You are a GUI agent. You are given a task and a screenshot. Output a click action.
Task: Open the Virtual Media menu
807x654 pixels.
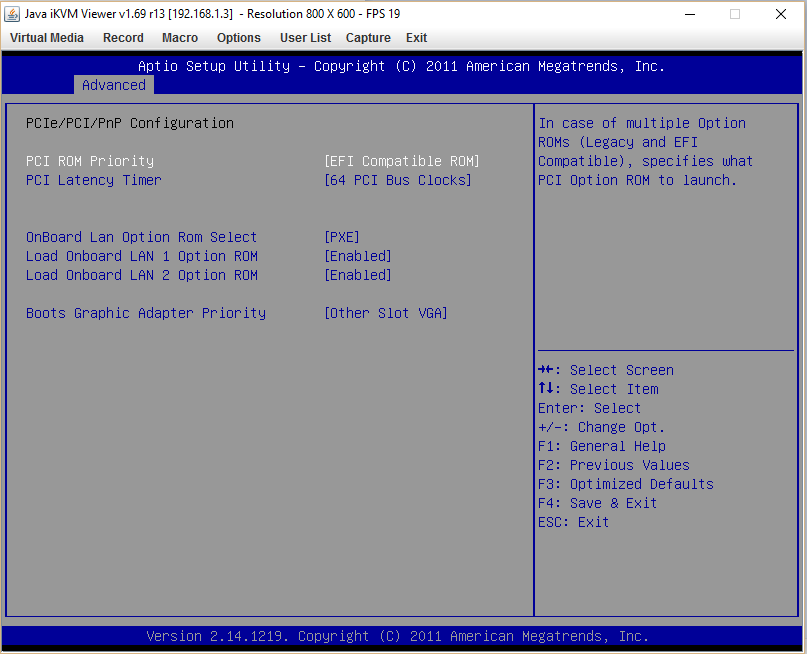pyautogui.click(x=47, y=38)
